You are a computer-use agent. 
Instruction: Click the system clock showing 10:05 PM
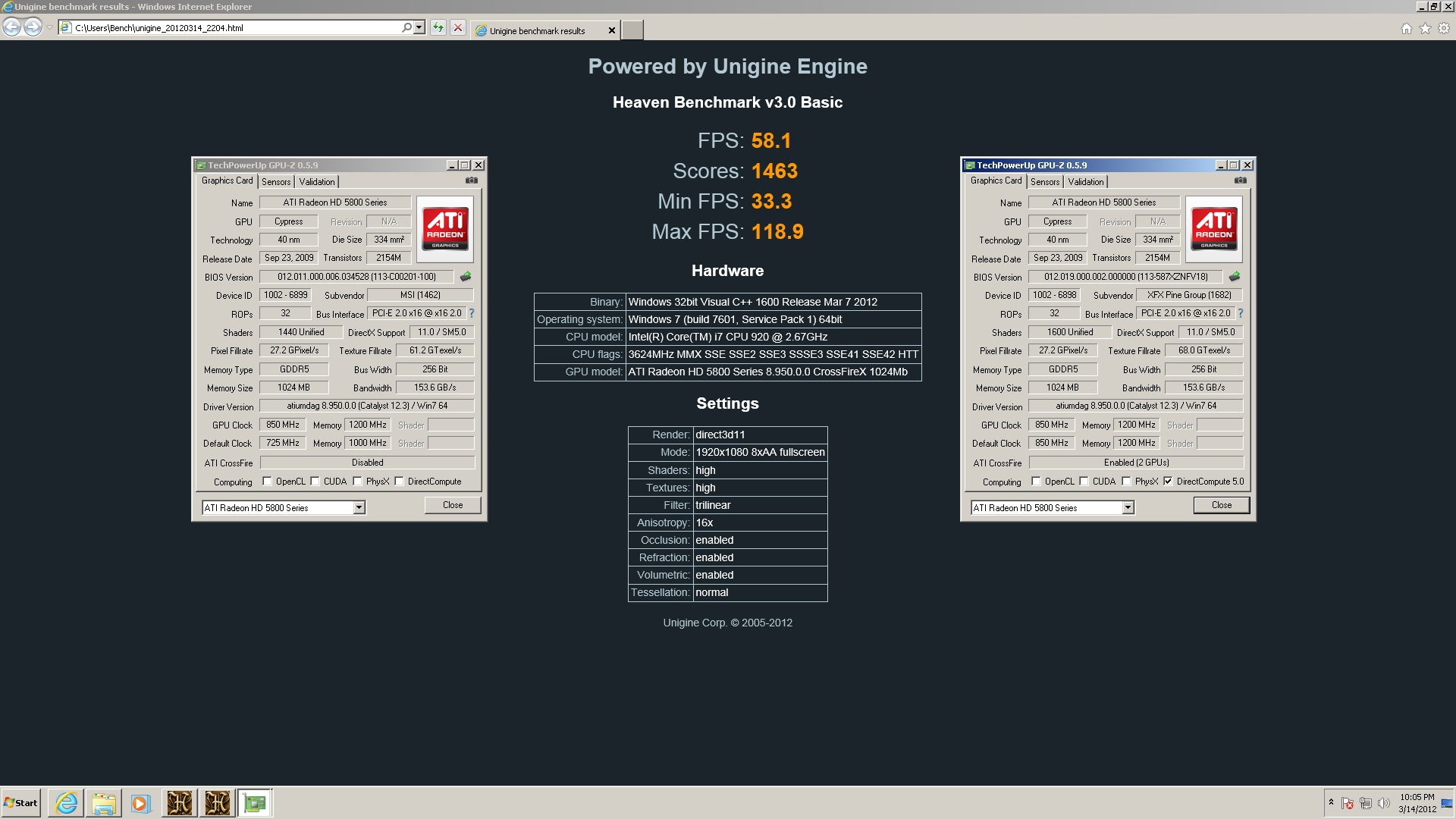[x=1417, y=803]
